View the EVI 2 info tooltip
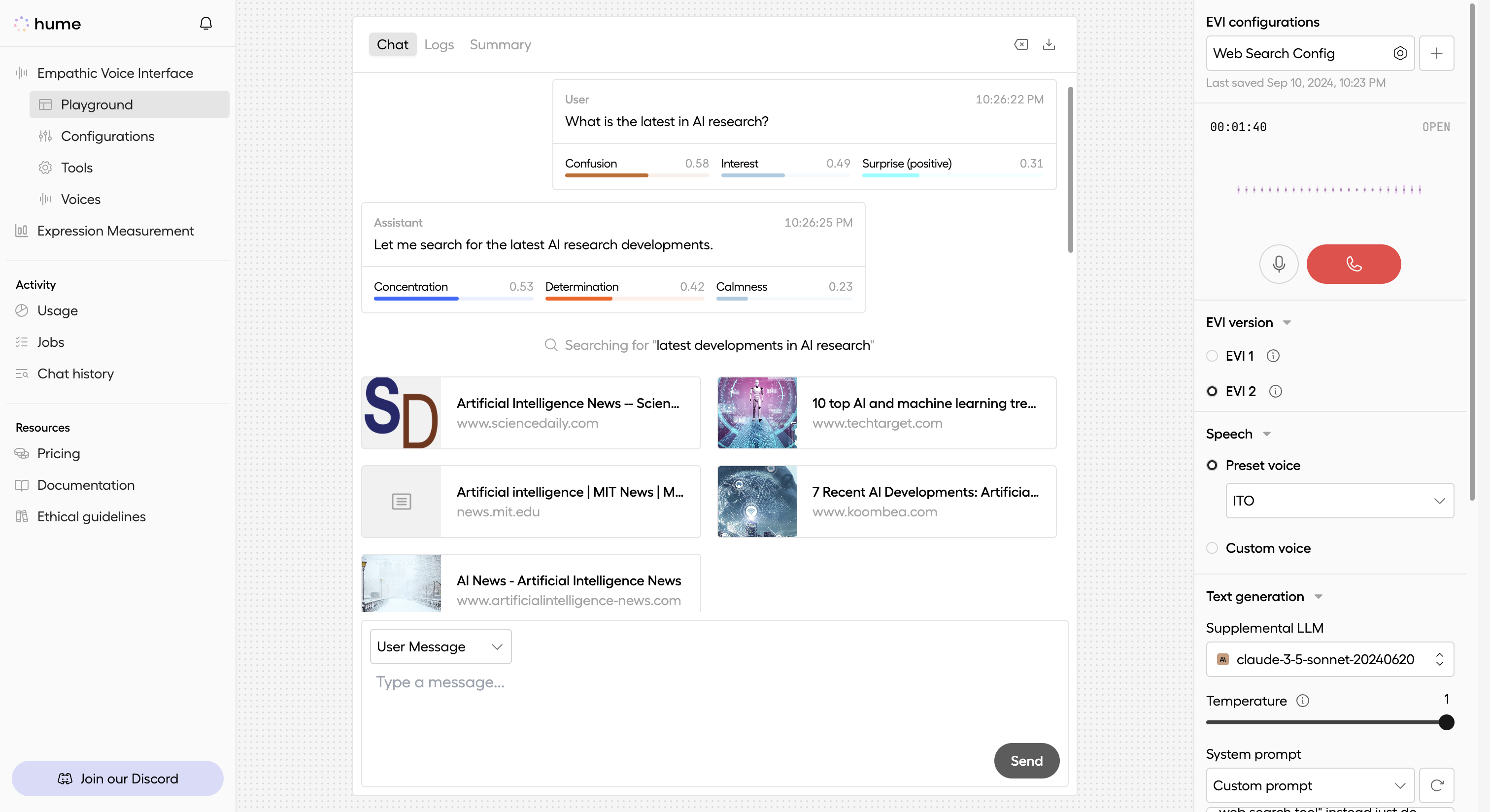Viewport: 1490px width, 812px height. click(x=1275, y=391)
